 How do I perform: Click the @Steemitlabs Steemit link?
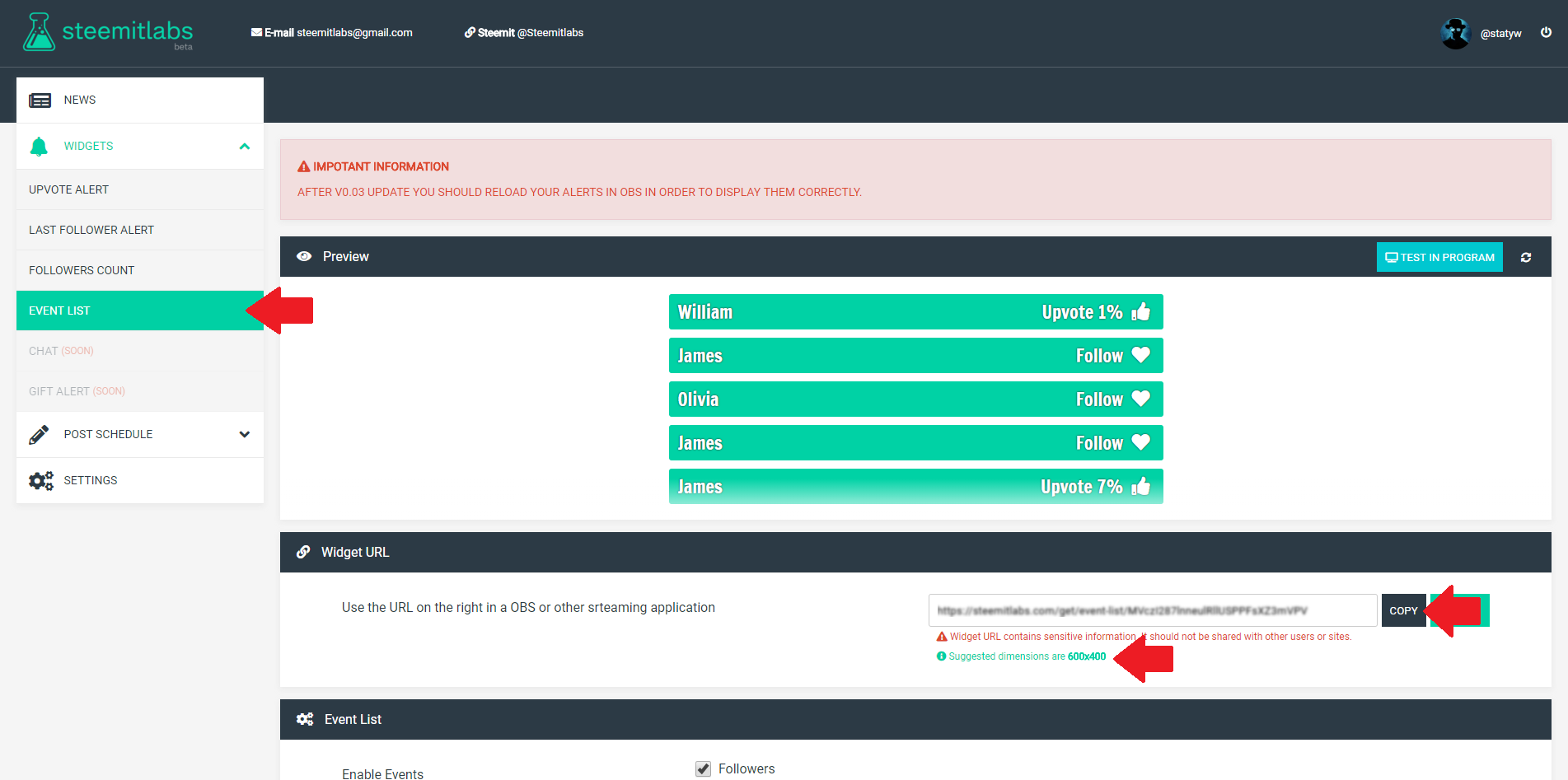tap(550, 33)
